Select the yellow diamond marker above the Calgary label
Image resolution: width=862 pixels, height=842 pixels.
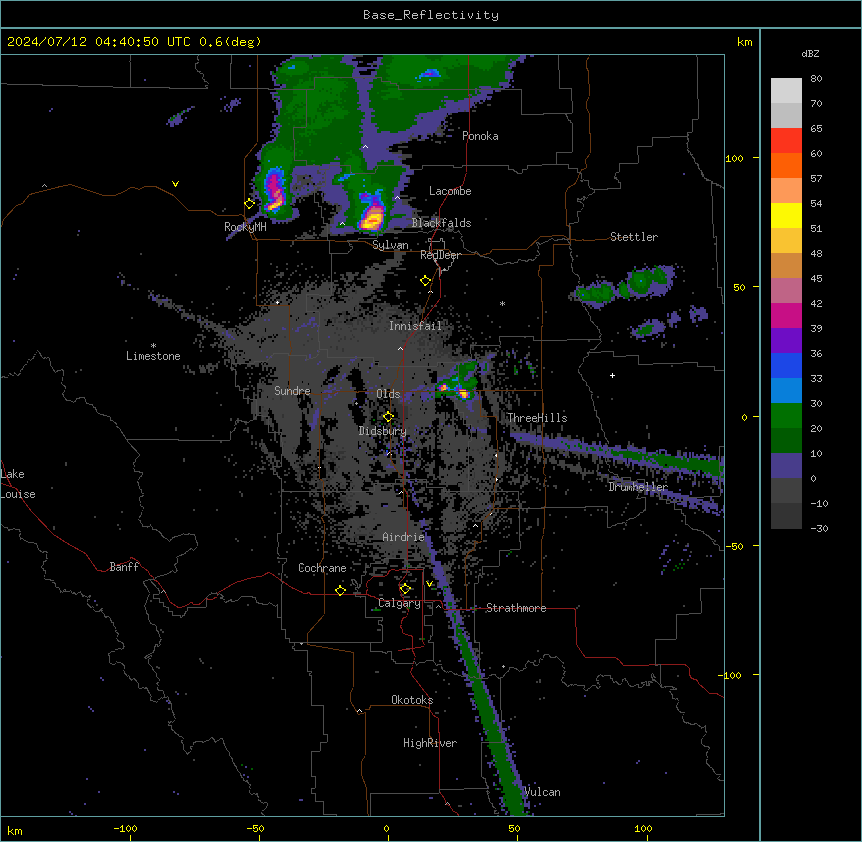(x=405, y=589)
